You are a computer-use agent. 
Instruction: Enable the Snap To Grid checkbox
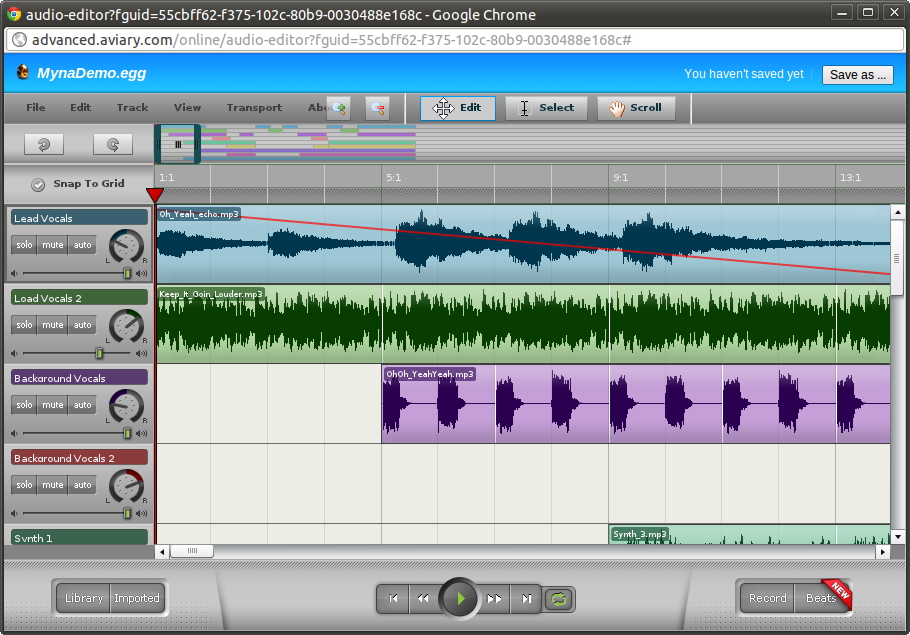(x=38, y=184)
